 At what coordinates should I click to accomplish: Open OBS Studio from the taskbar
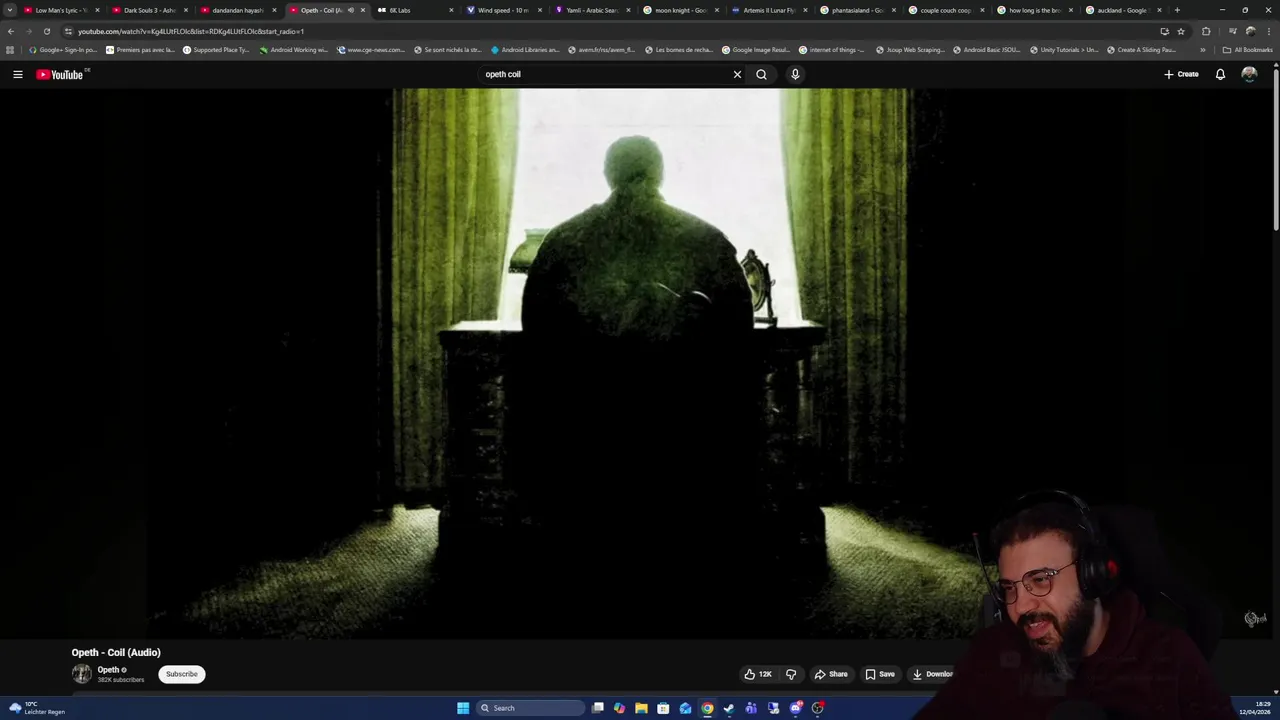pos(818,708)
